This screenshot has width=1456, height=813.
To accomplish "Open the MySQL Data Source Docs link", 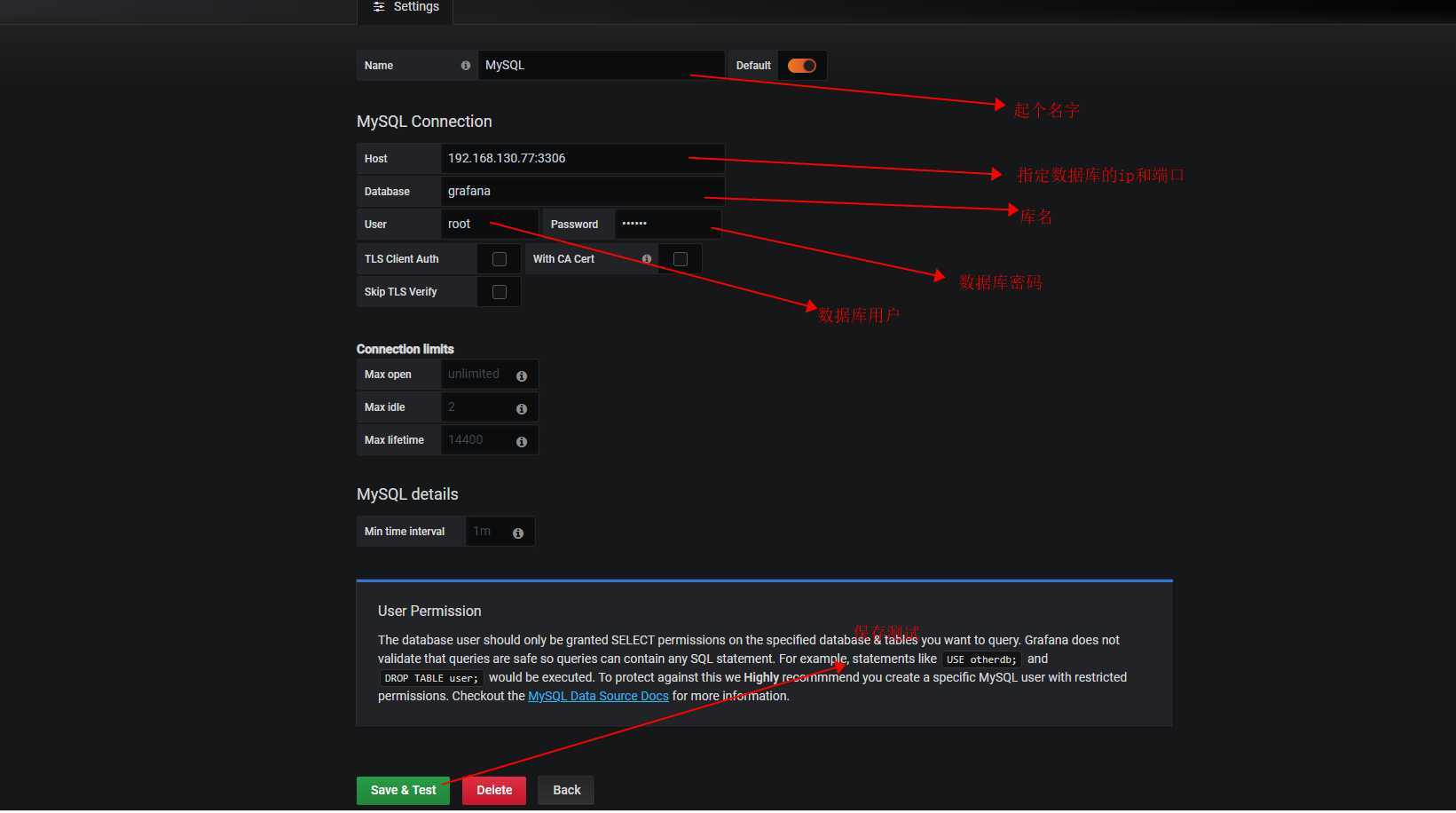I will (x=598, y=697).
